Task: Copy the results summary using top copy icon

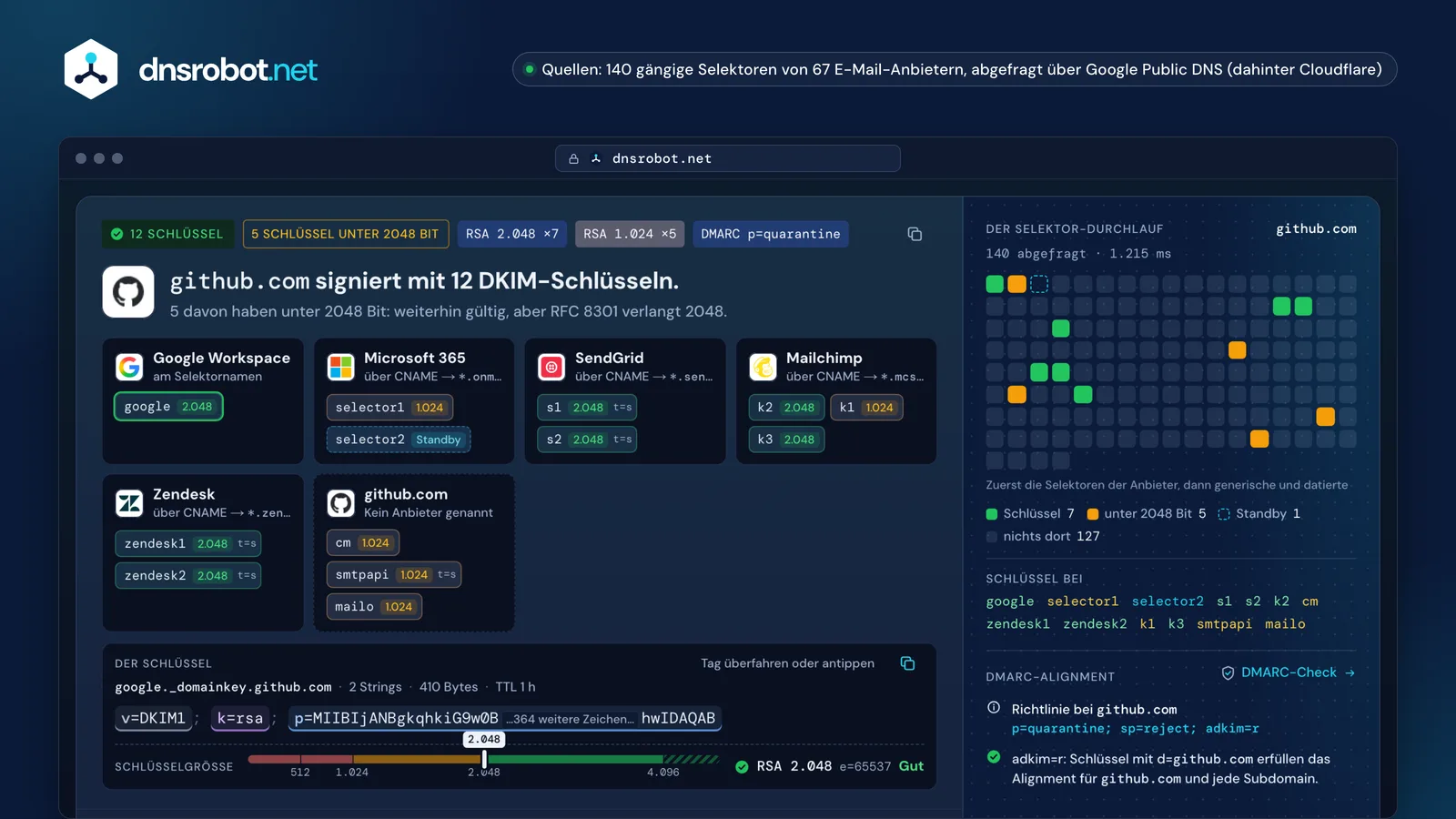Action: click(915, 234)
